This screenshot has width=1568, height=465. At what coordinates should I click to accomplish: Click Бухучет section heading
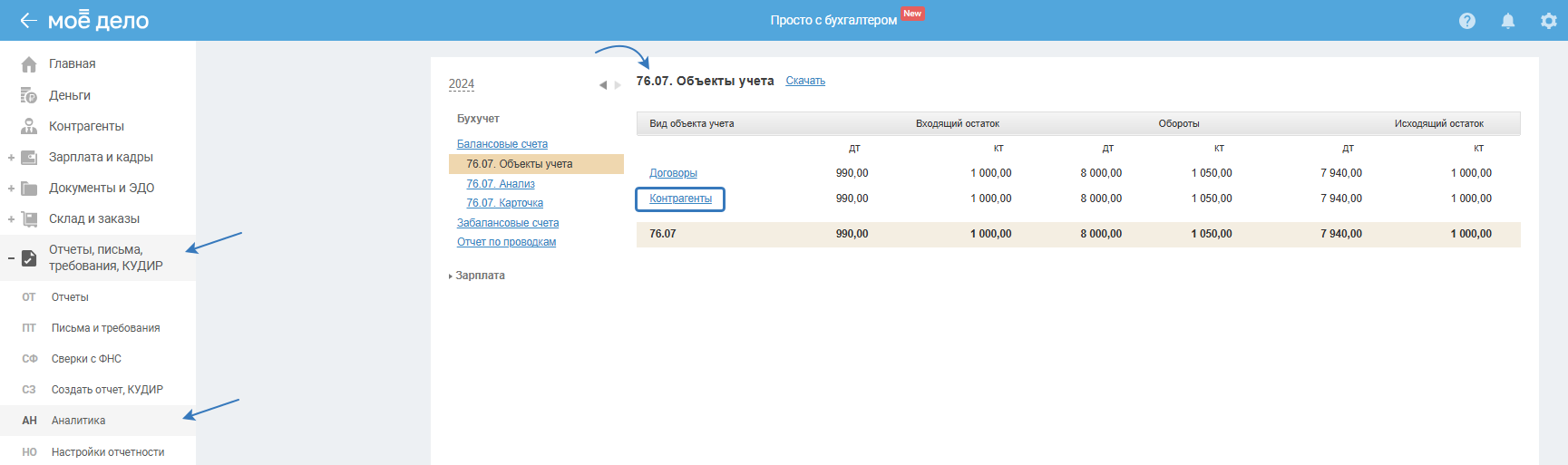(x=478, y=119)
